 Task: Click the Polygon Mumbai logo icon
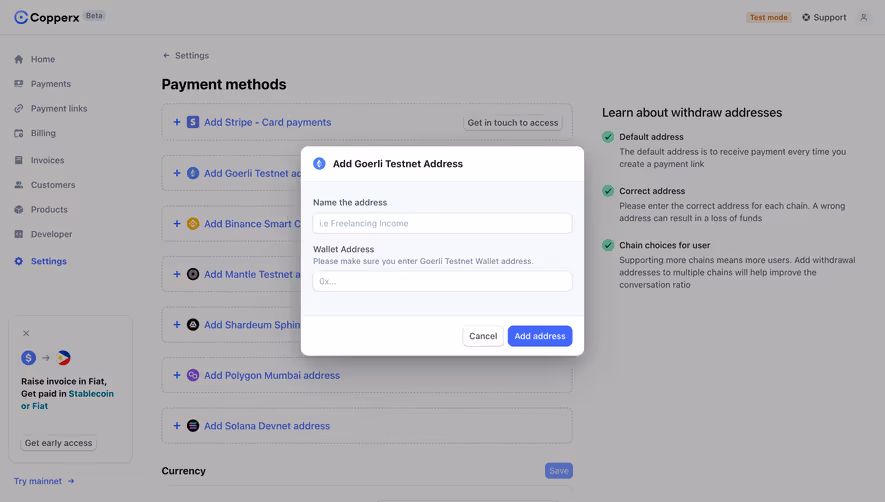tap(193, 376)
